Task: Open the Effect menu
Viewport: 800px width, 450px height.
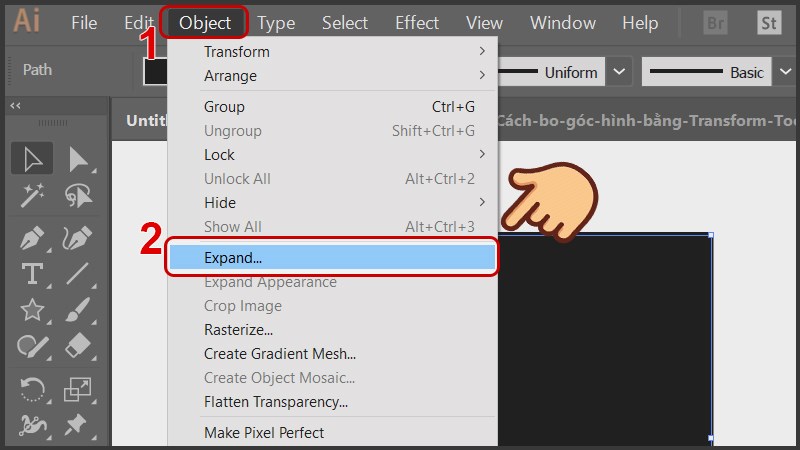Action: click(x=417, y=23)
